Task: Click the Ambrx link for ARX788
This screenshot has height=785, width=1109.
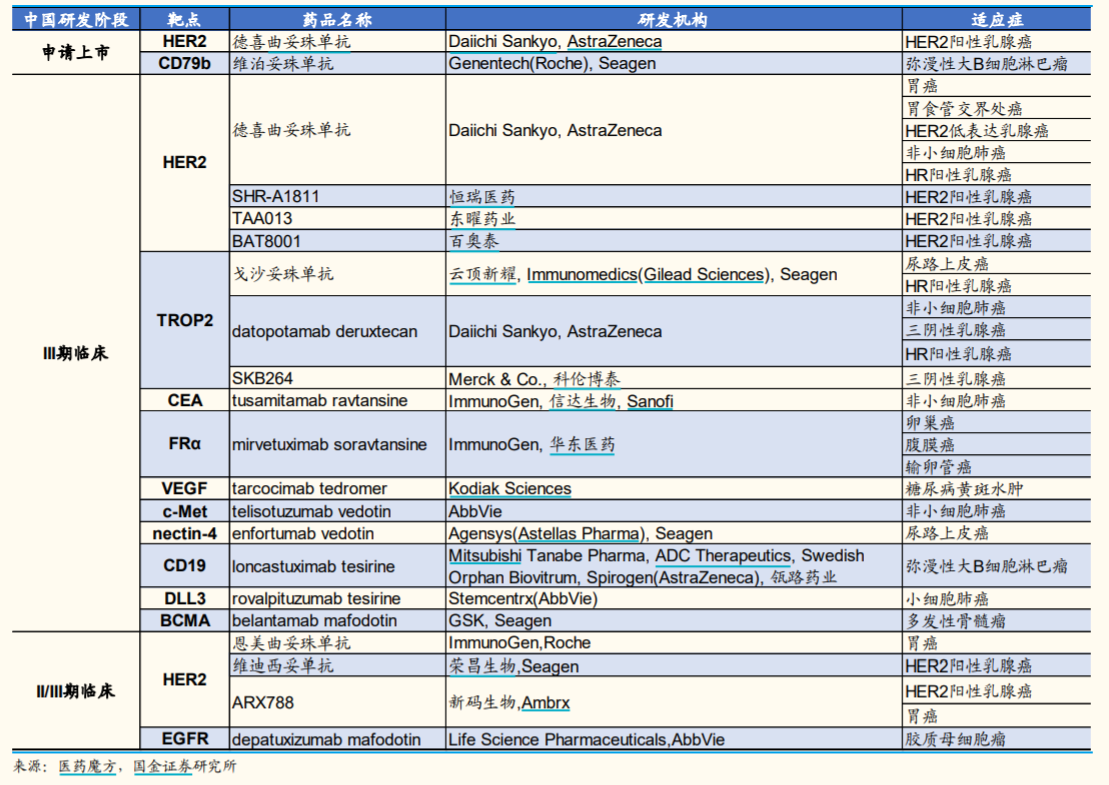Action: point(547,702)
